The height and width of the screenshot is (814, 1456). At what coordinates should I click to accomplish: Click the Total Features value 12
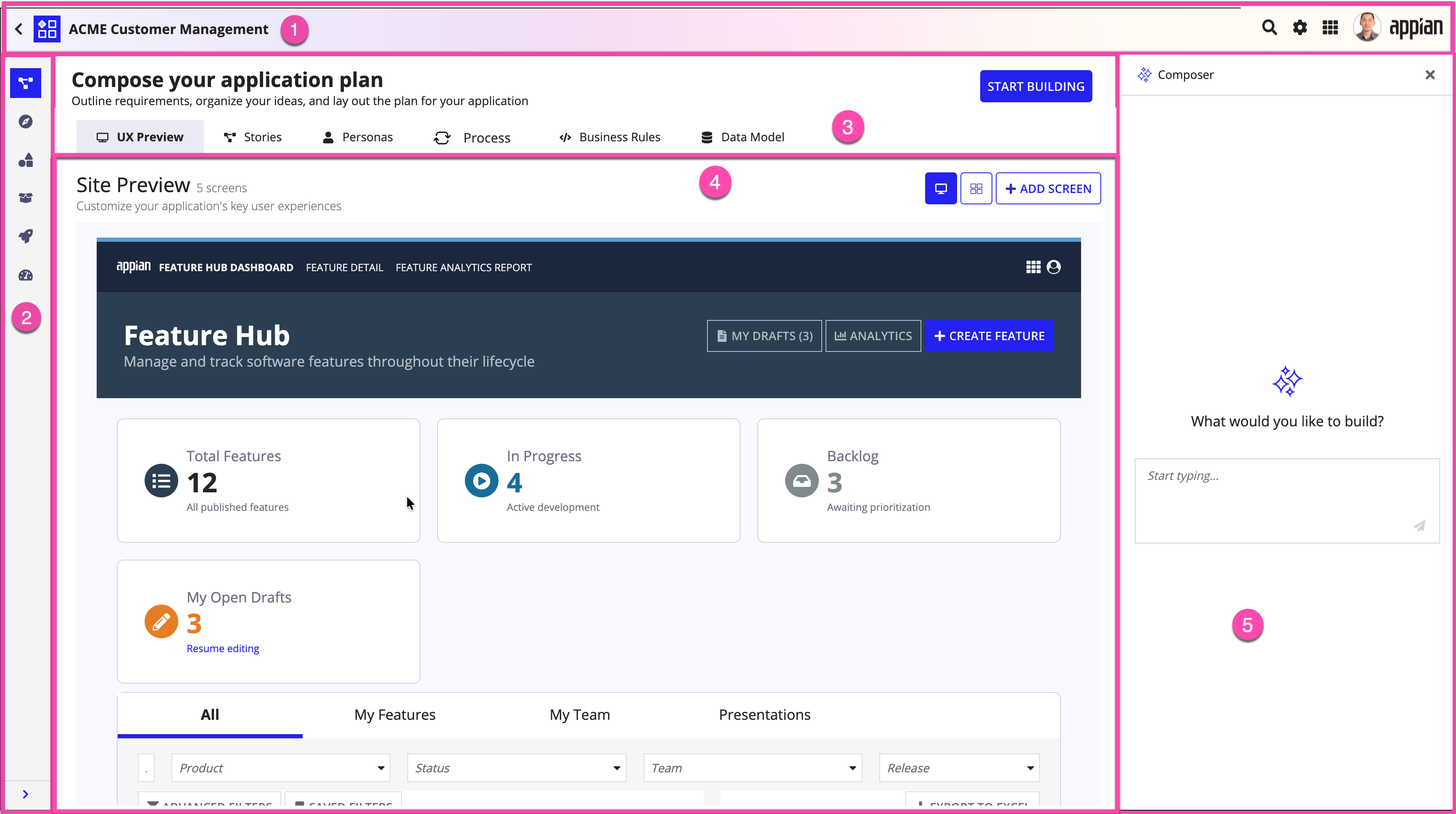click(x=202, y=483)
